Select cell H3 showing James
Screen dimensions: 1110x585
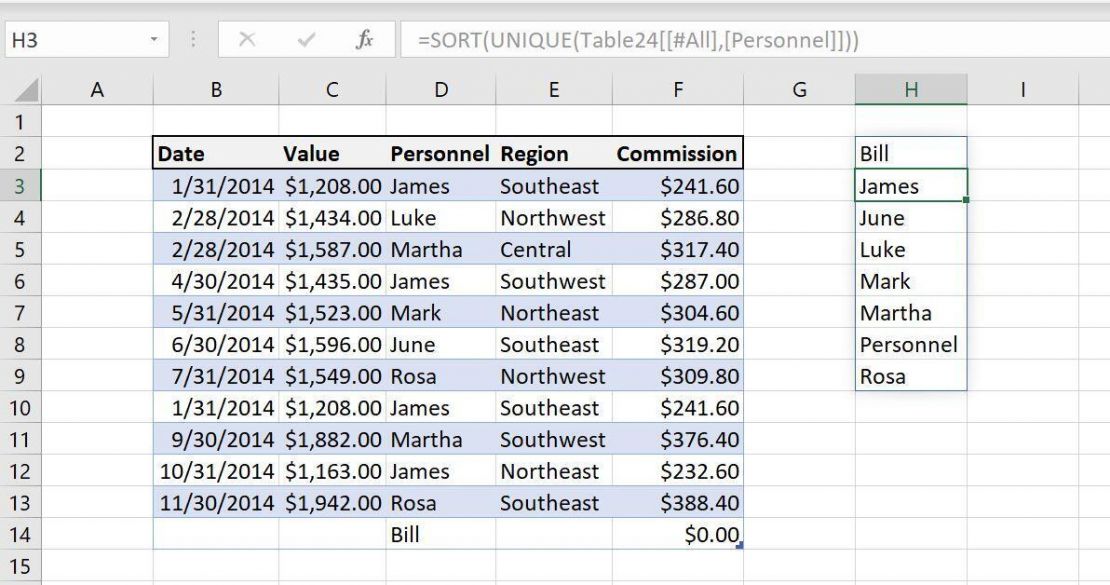pos(910,185)
